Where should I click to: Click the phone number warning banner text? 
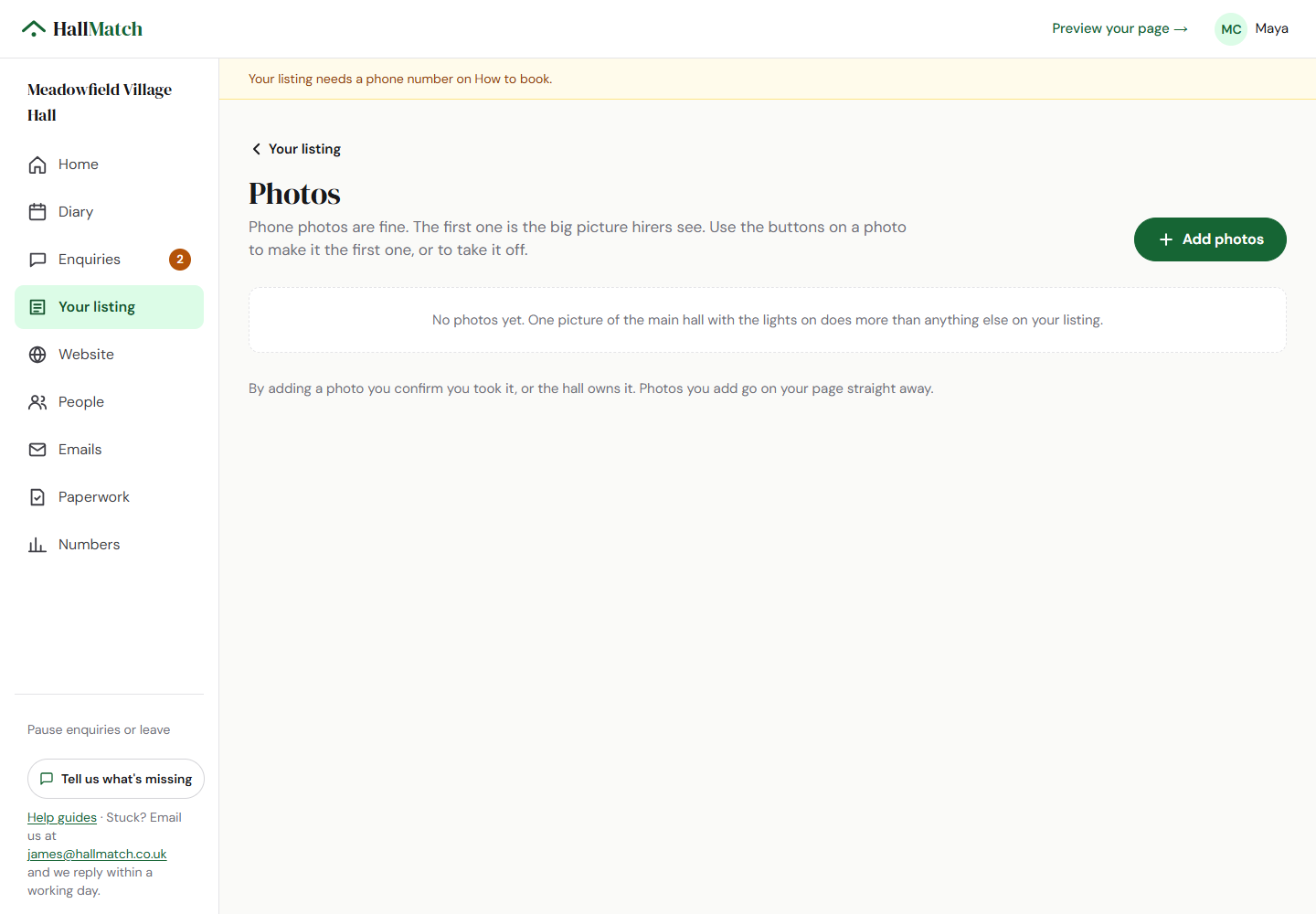[x=400, y=79]
